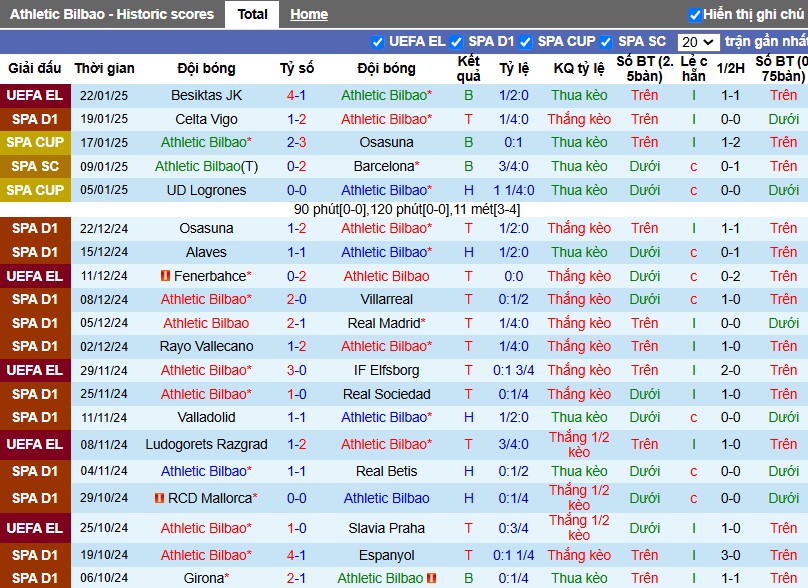Click the Real Betis team name
This screenshot has width=808, height=588.
[386, 471]
